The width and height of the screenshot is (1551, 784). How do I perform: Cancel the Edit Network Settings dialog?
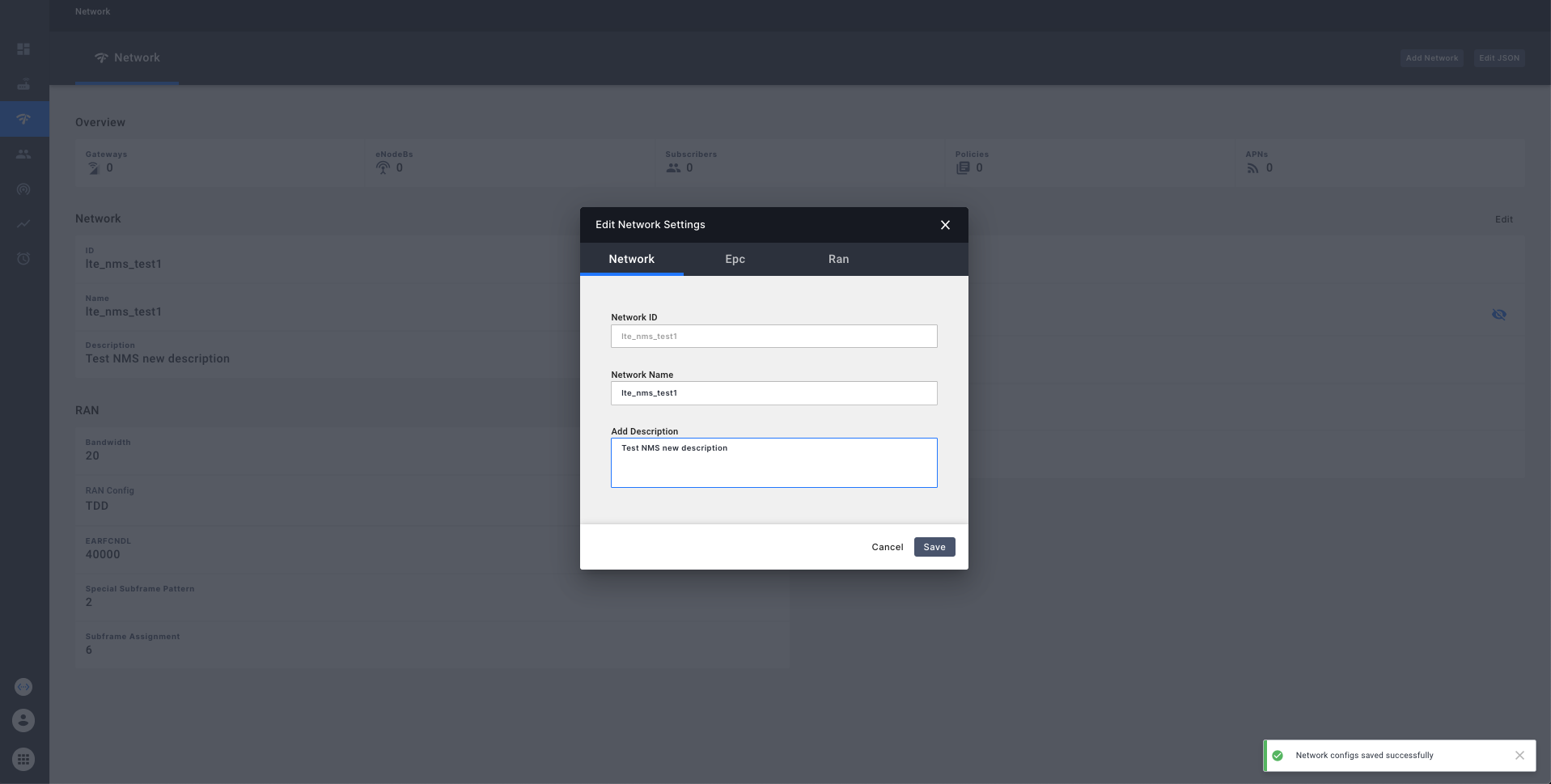[887, 547]
